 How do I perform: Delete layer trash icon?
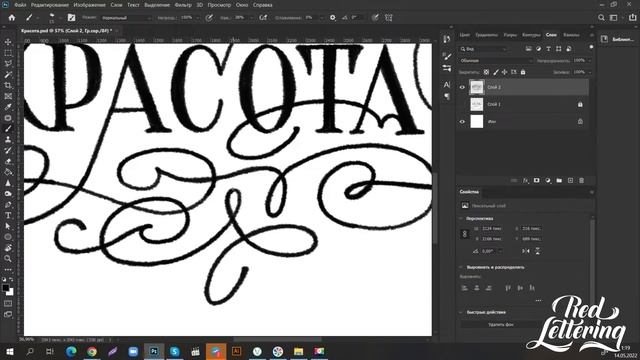point(582,180)
